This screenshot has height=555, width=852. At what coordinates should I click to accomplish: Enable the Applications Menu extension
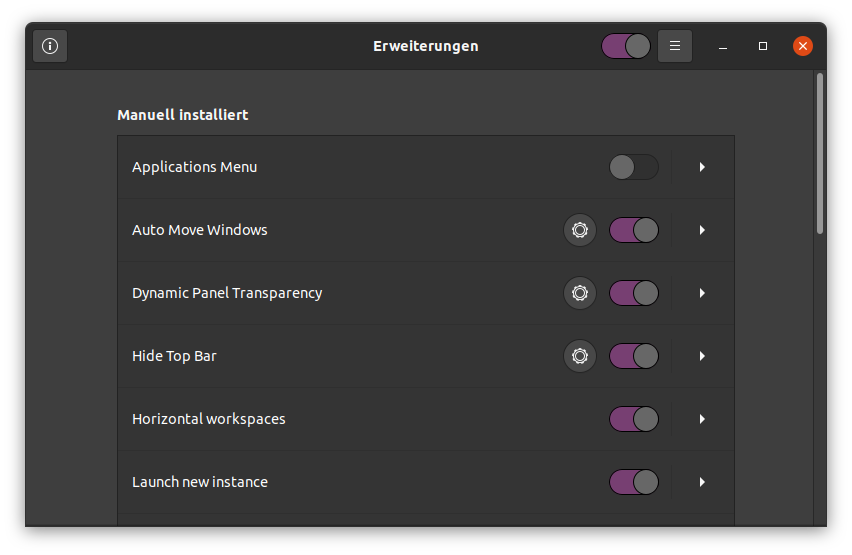(x=634, y=167)
